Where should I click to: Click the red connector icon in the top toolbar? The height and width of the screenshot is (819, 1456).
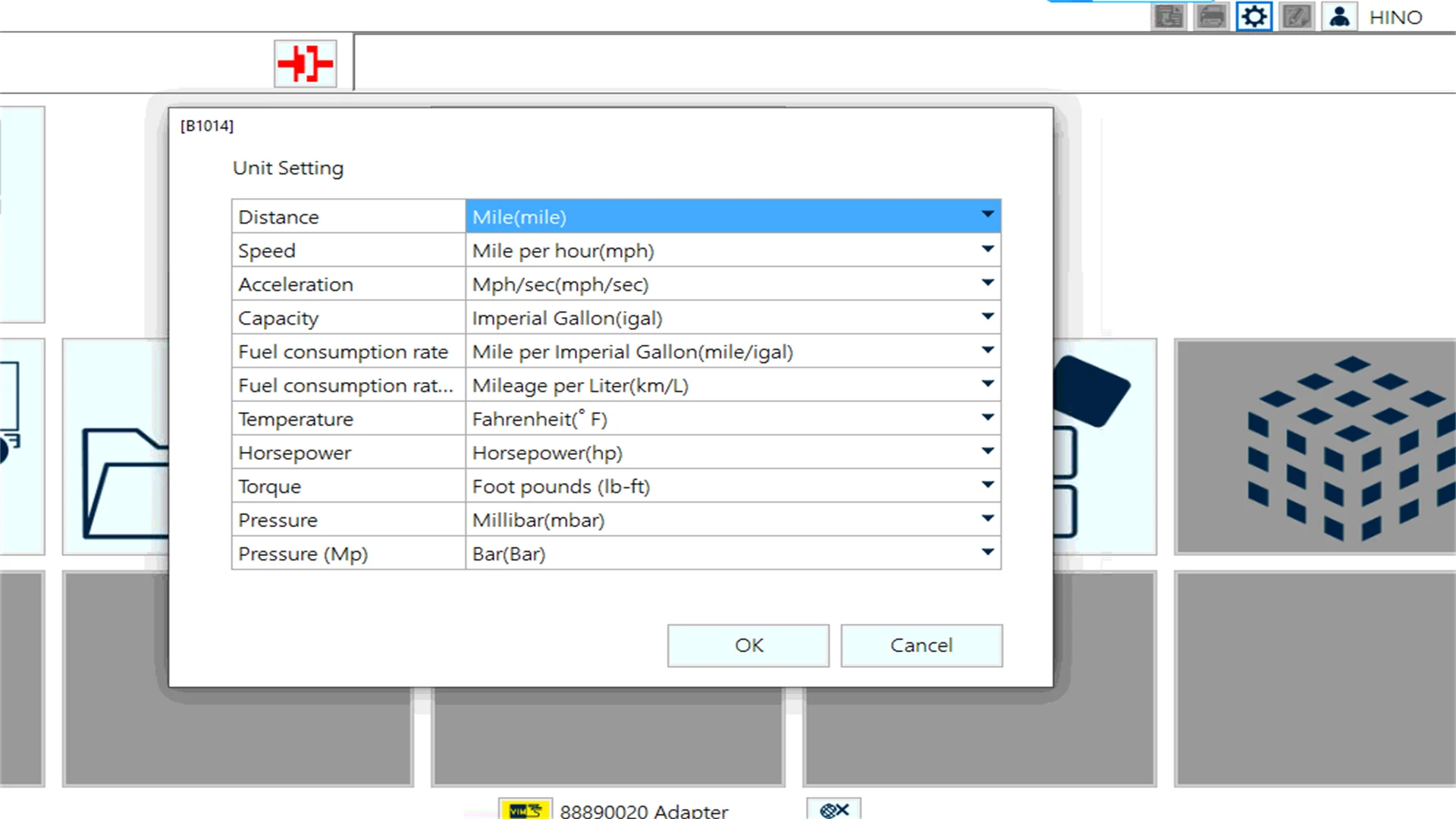pos(305,63)
